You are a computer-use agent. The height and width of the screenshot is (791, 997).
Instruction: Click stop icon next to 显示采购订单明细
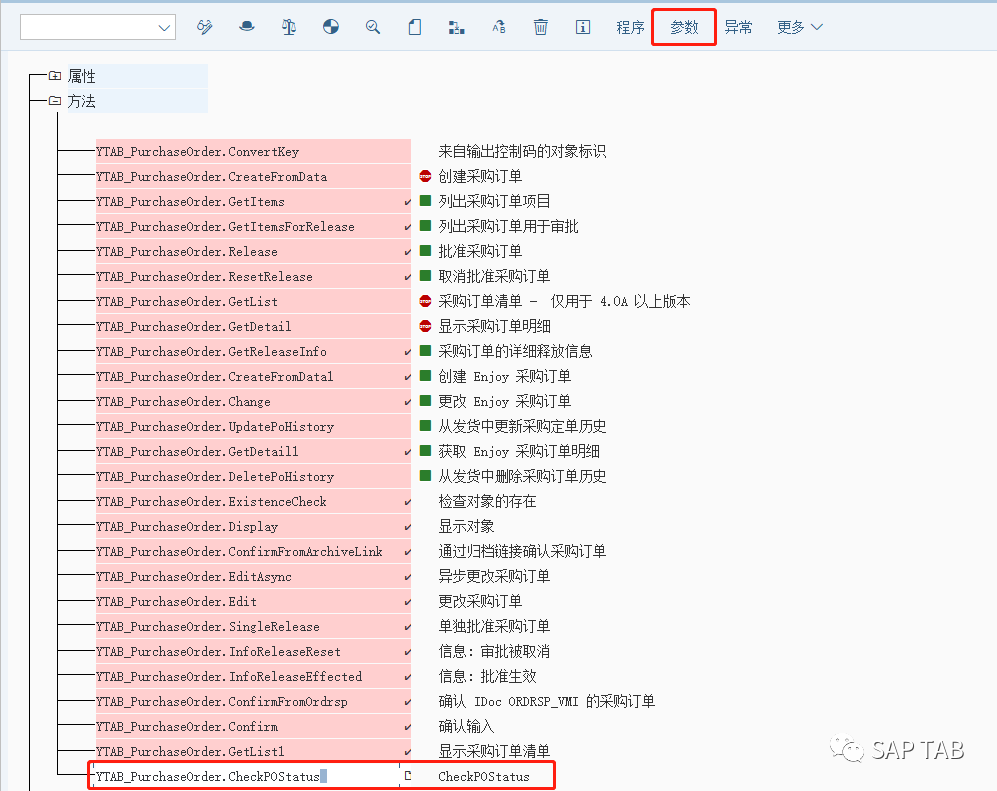[425, 326]
